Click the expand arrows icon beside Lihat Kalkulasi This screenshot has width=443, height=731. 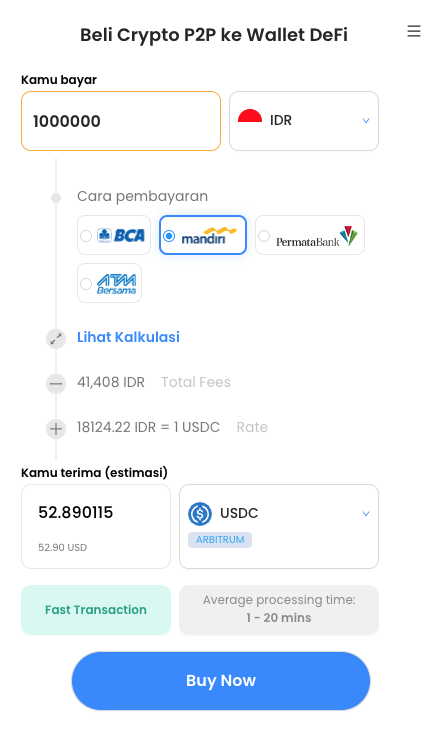pos(56,339)
